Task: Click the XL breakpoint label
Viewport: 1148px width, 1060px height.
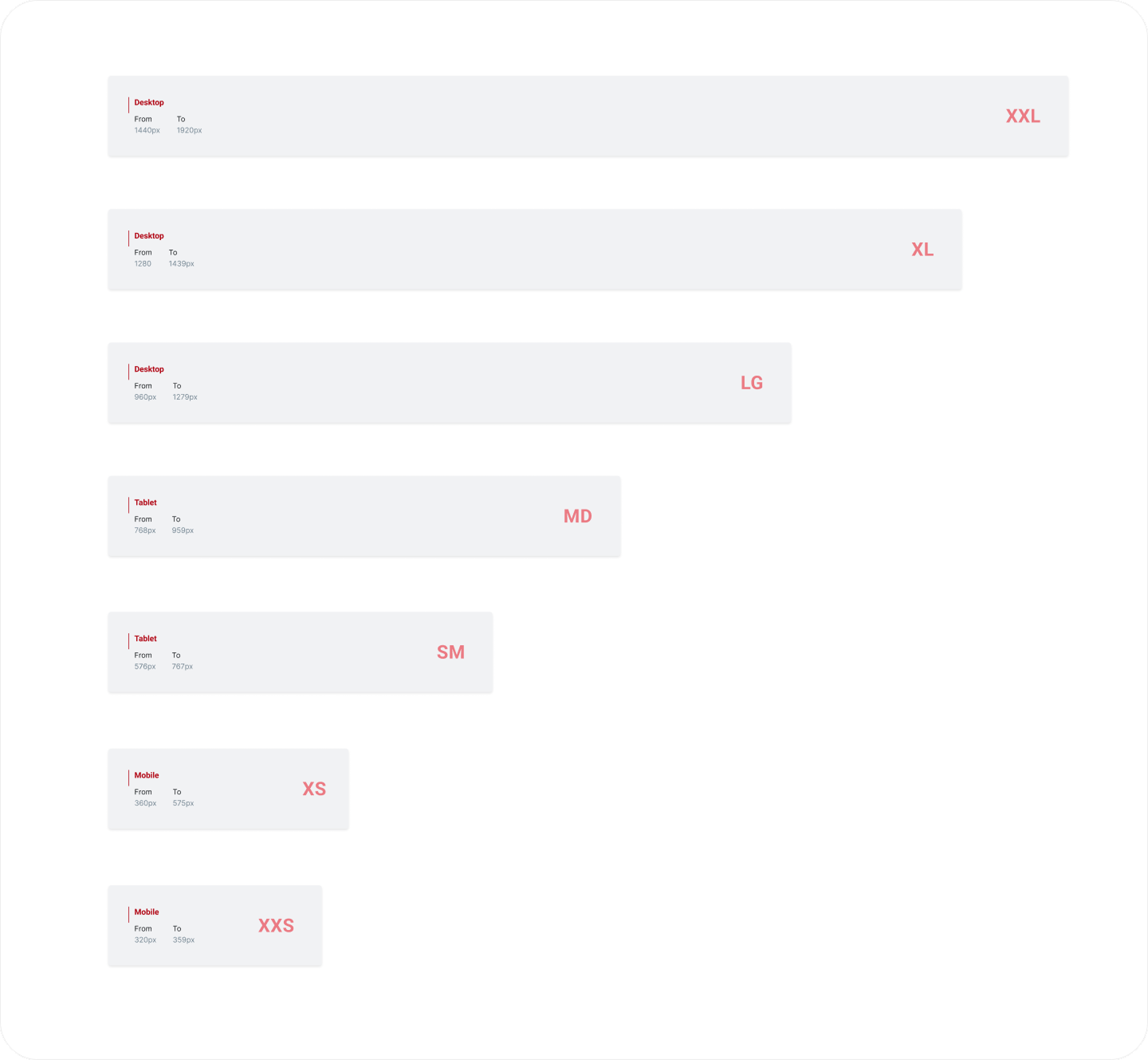Action: pyautogui.click(x=922, y=250)
